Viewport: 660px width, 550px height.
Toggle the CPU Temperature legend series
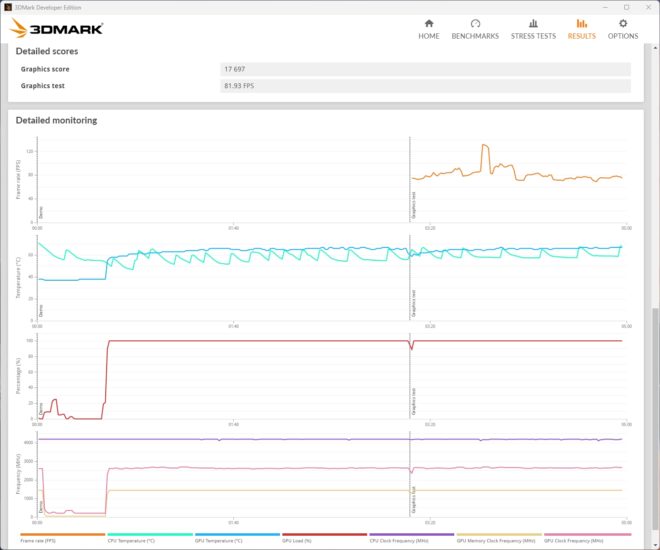coord(150,538)
